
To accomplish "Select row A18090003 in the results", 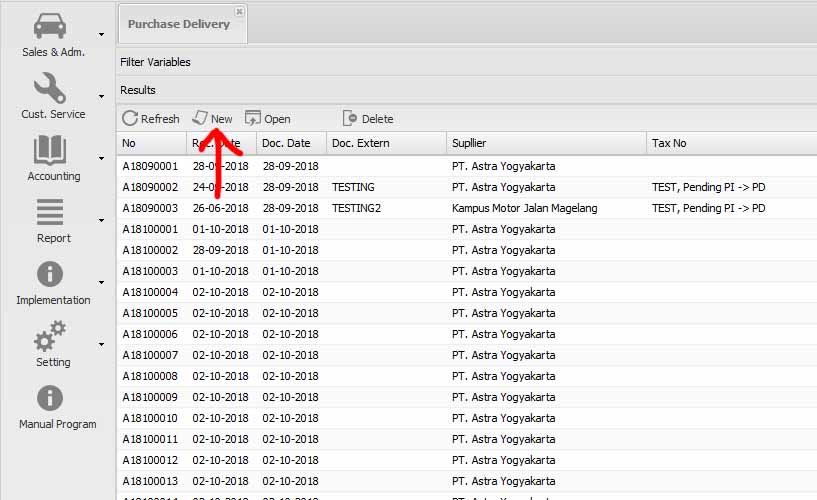I will click(150, 208).
